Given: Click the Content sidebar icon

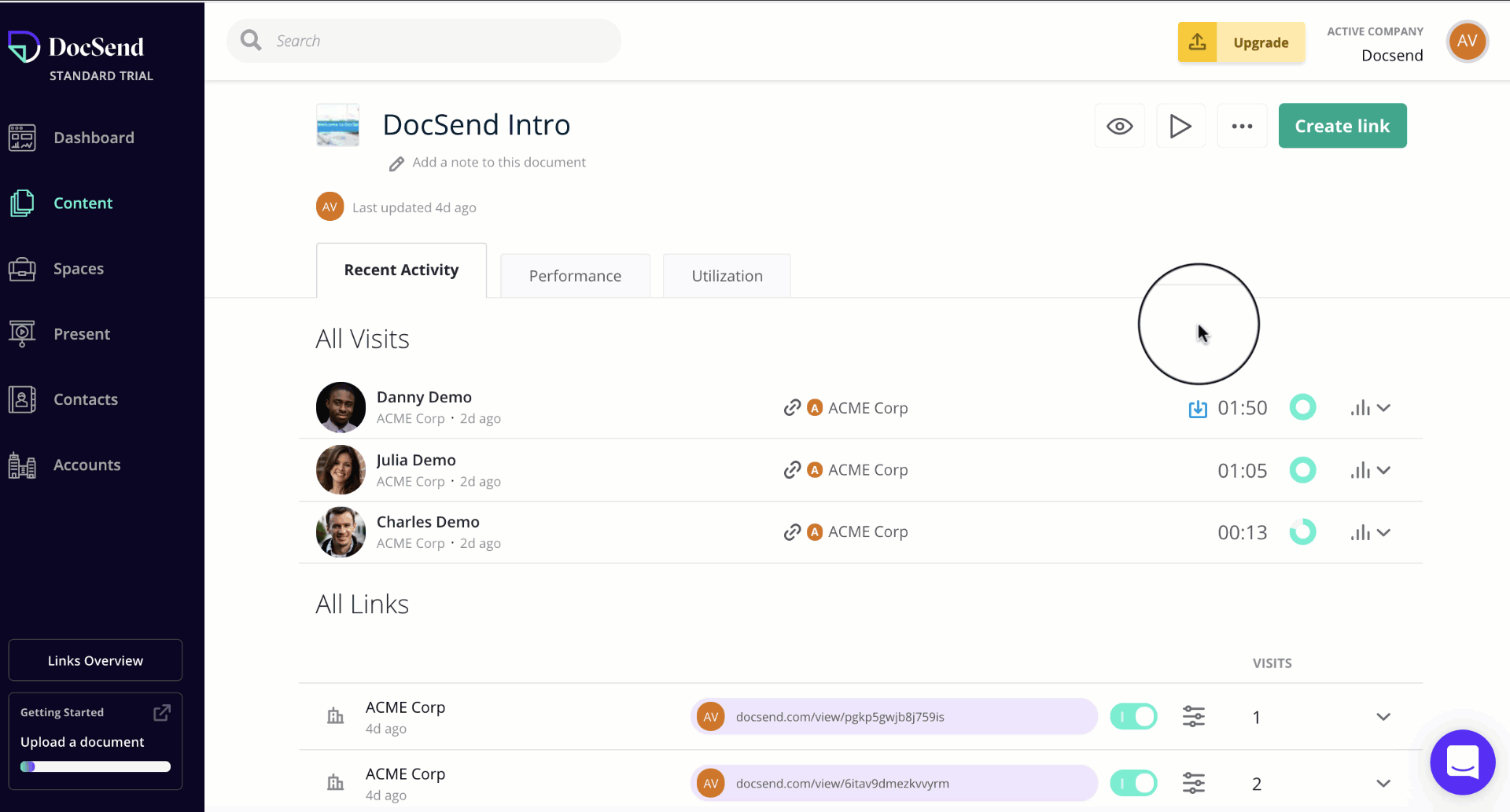Looking at the screenshot, I should click(22, 203).
